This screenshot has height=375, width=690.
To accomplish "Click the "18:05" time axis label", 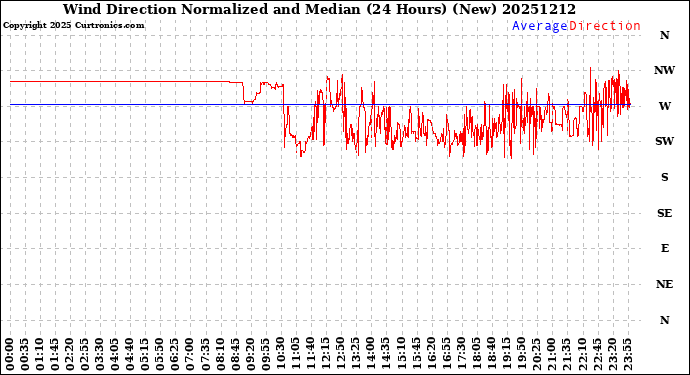I will point(477,354).
